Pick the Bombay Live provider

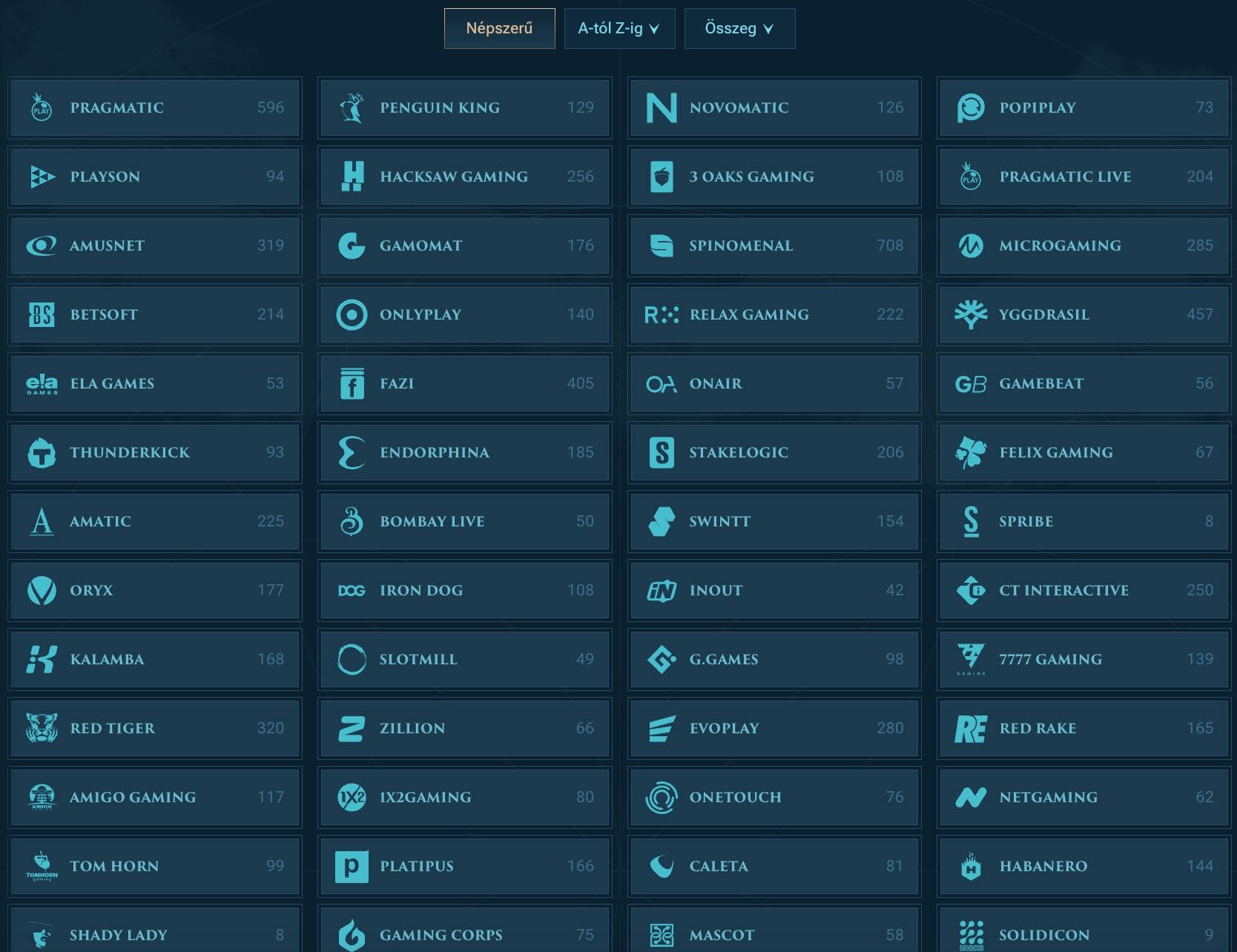tap(465, 521)
